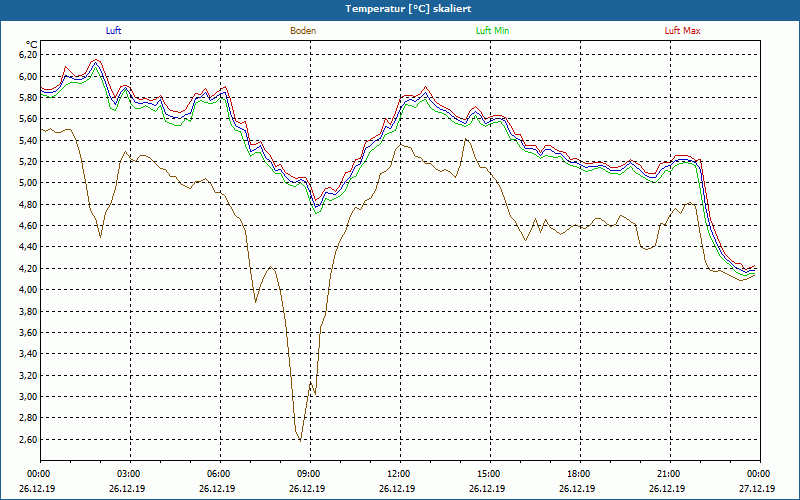Click the '5,40' y-axis value
Screen dimensions: 800x500
[29, 140]
